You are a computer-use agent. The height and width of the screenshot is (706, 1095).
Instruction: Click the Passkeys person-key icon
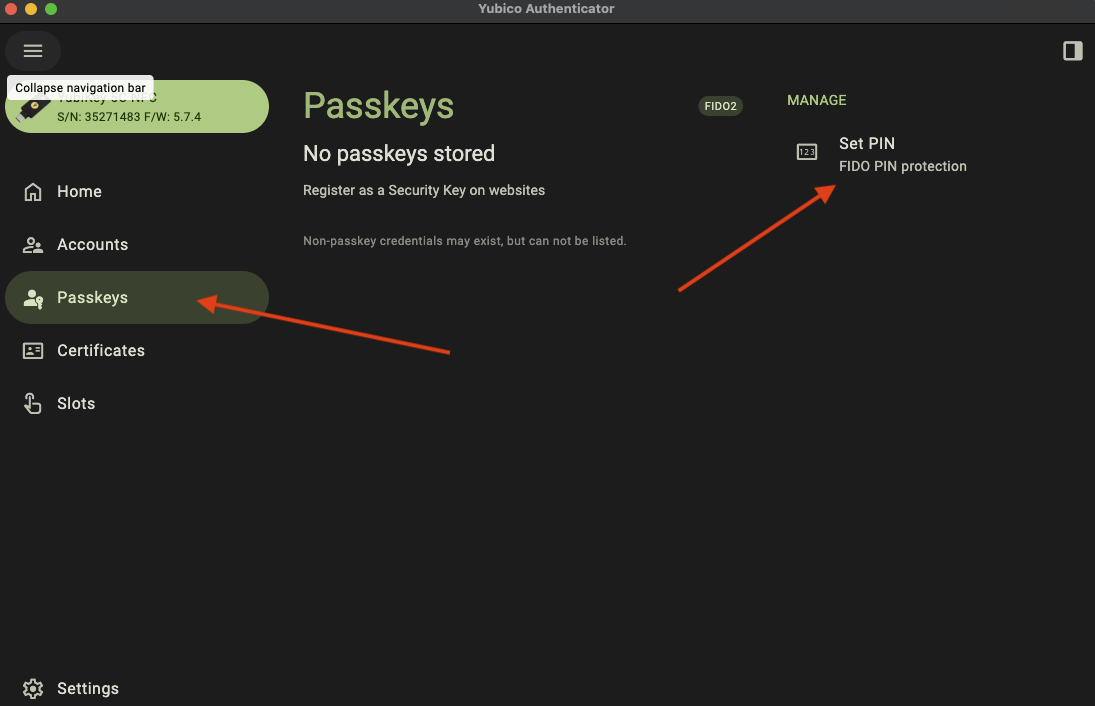point(33,298)
